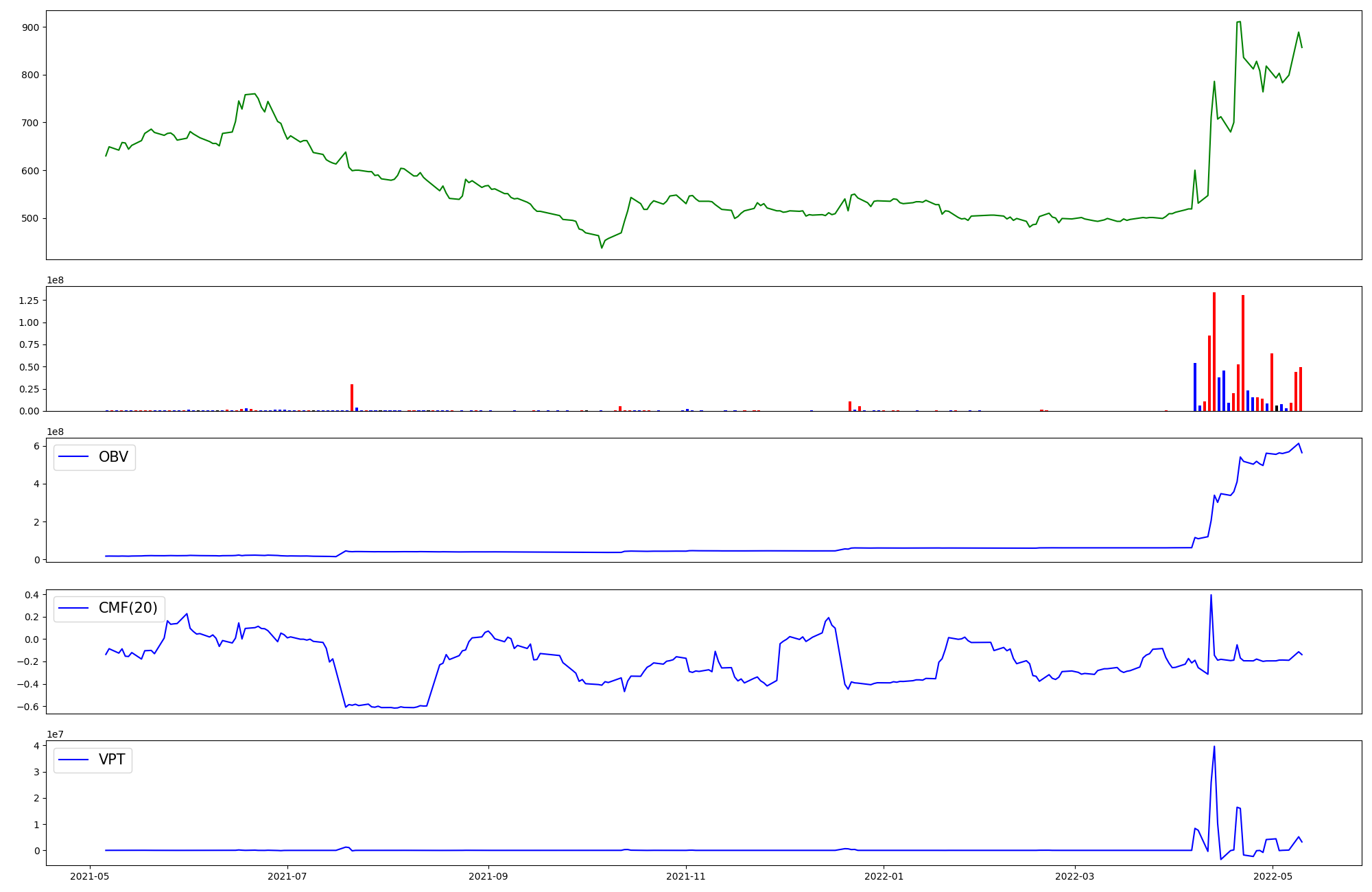Click the VPT legend label
The width and height of the screenshot is (1372, 892).
(x=112, y=760)
